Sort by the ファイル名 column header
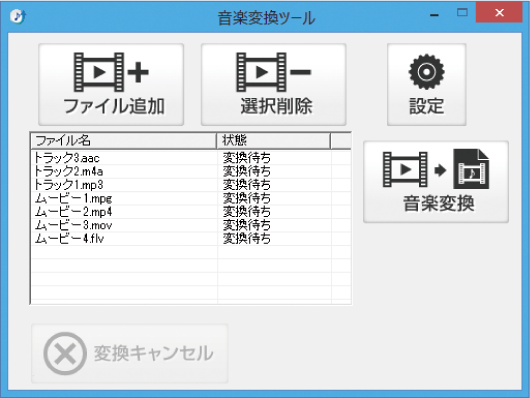Viewport: 530px width, 398px height. pyautogui.click(x=123, y=141)
